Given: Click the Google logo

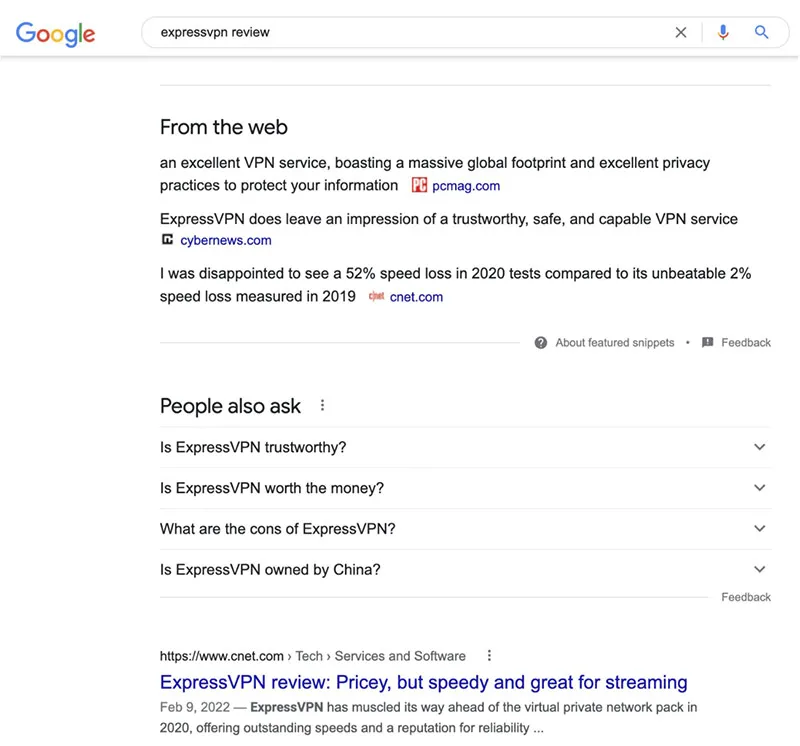Looking at the screenshot, I should 55,33.
